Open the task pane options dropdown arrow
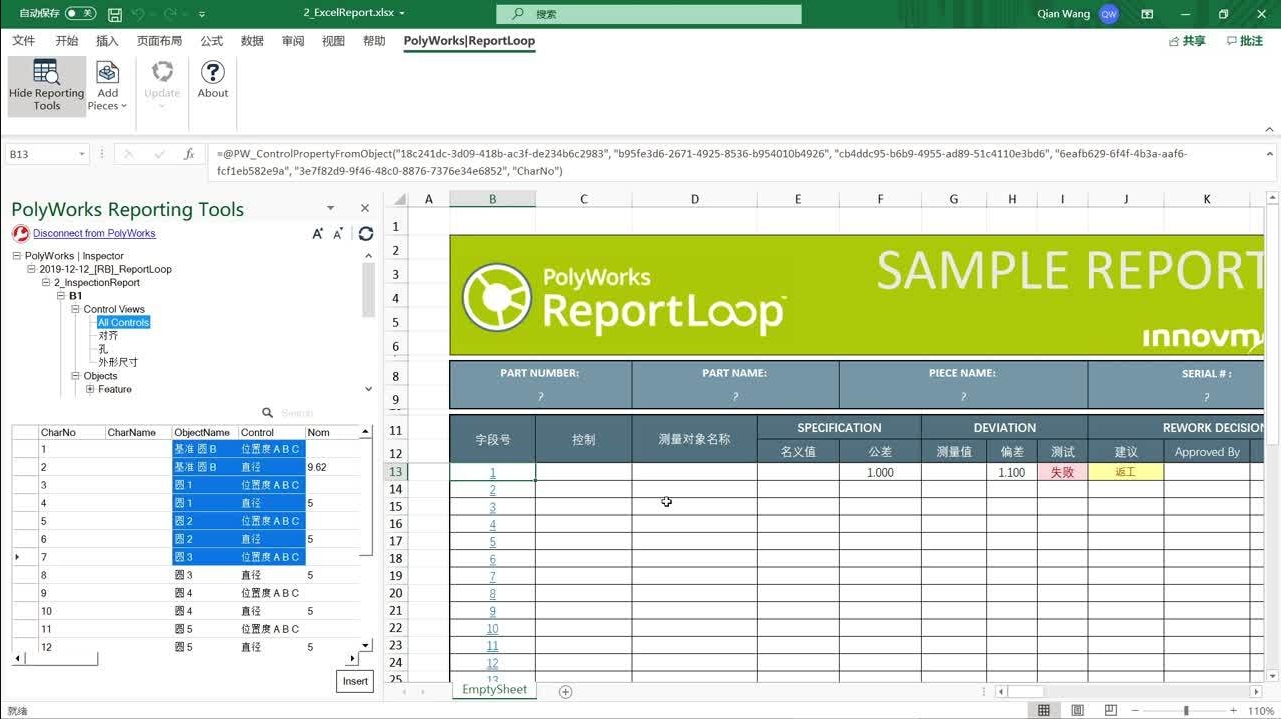 [x=331, y=208]
